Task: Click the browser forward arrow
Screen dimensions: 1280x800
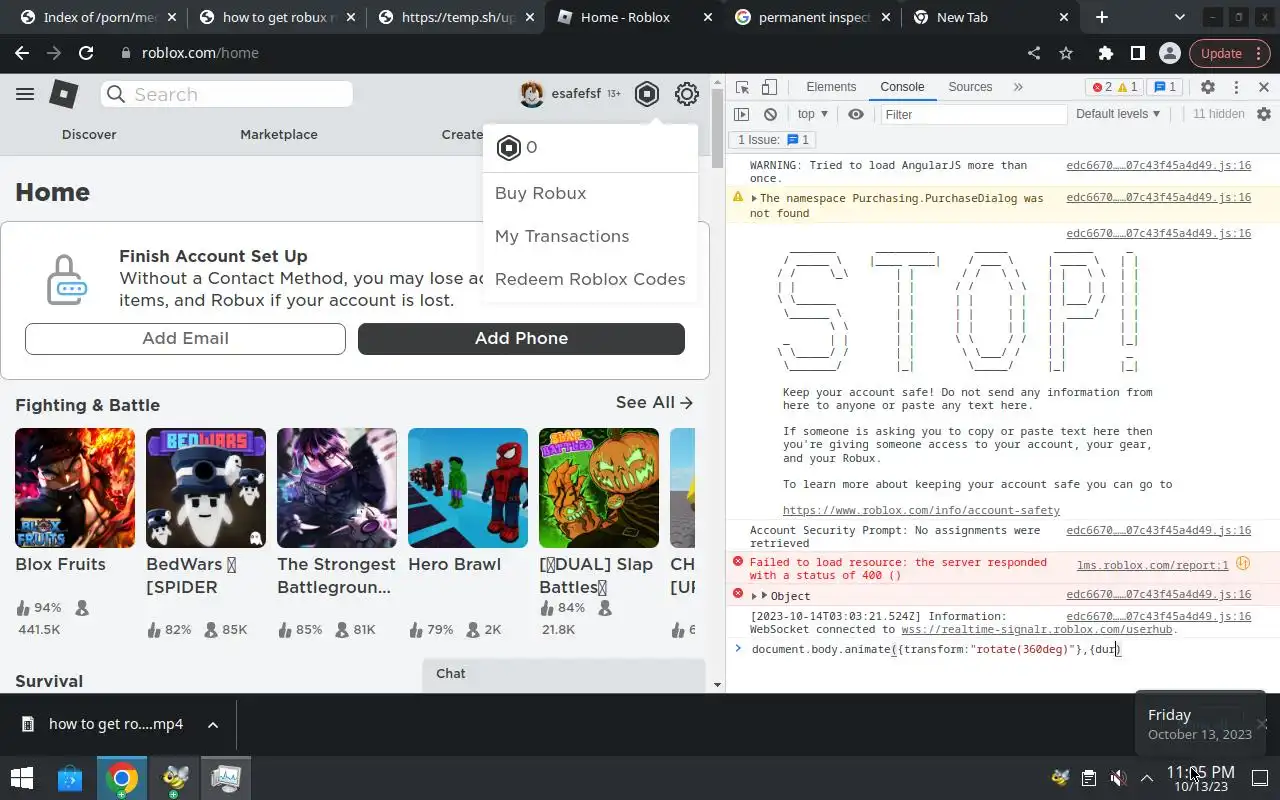Action: click(x=54, y=53)
